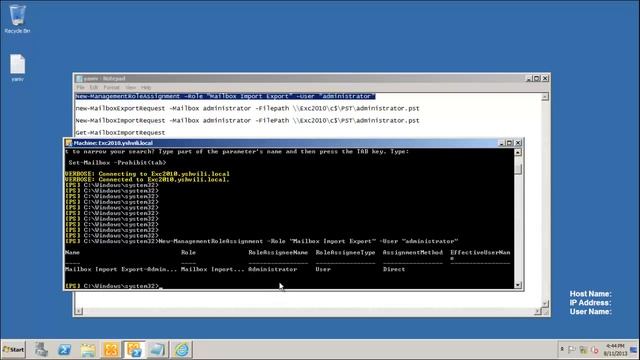The width and height of the screenshot is (640, 360).
Task: Click the 'Name' column header in shell output
Action: pos(72,253)
